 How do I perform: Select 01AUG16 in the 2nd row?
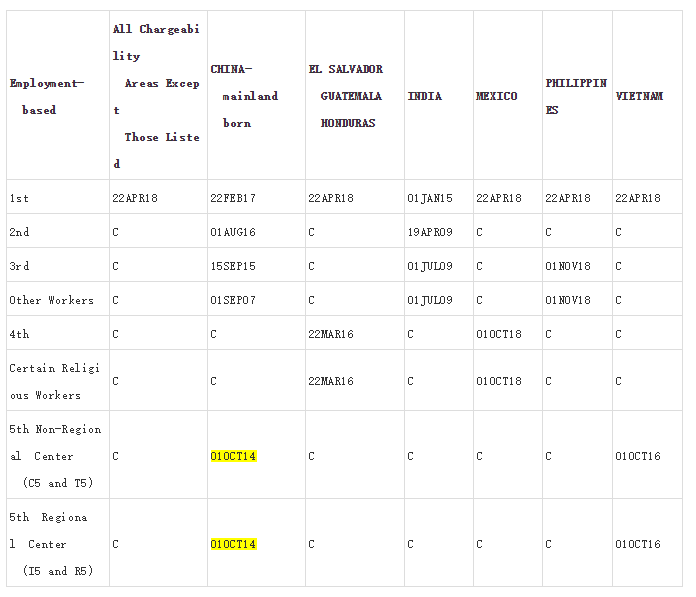(233, 232)
